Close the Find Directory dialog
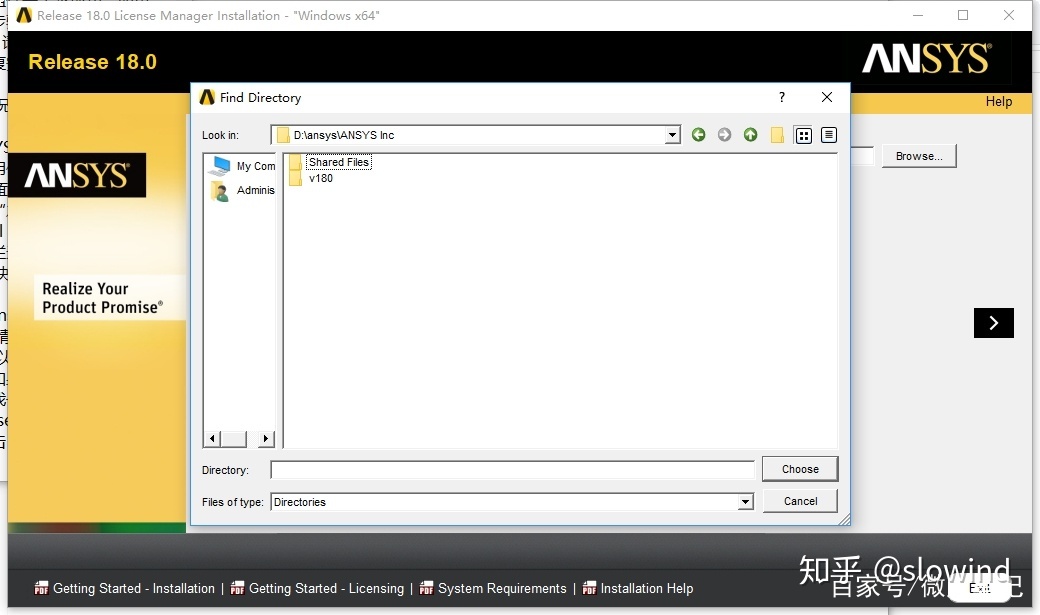This screenshot has height=615, width=1040. point(826,98)
